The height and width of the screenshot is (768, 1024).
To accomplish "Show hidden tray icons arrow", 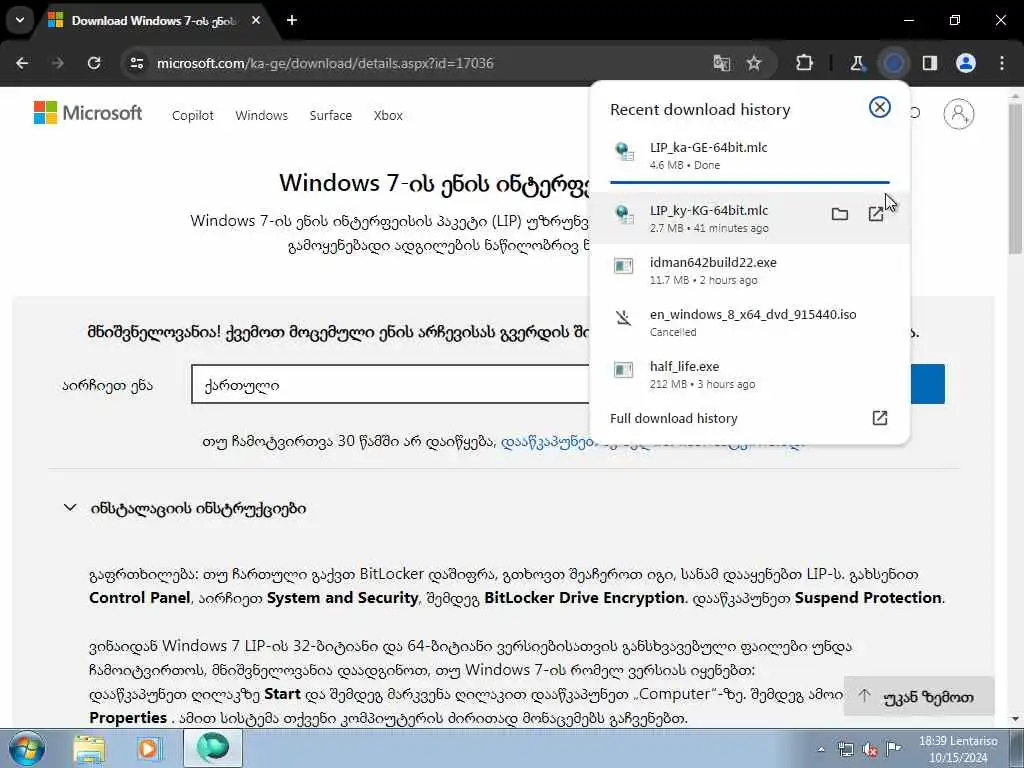I will 821,749.
